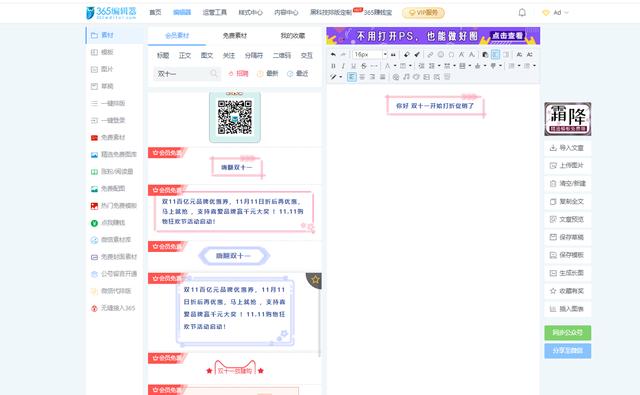Select the QR code material thumbnail
Screen dimensions: 640x395
(235, 117)
